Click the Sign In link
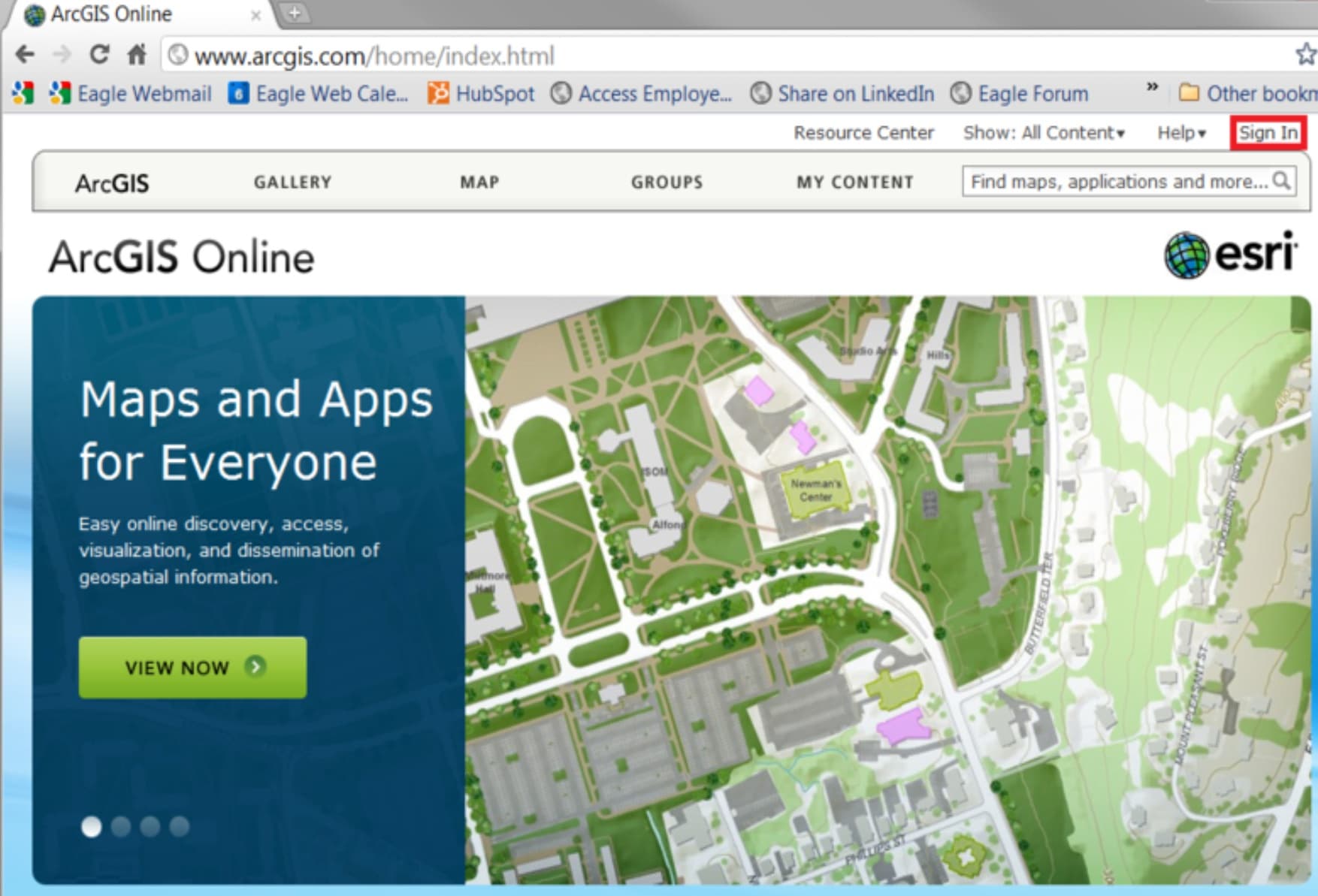 pos(1268,133)
